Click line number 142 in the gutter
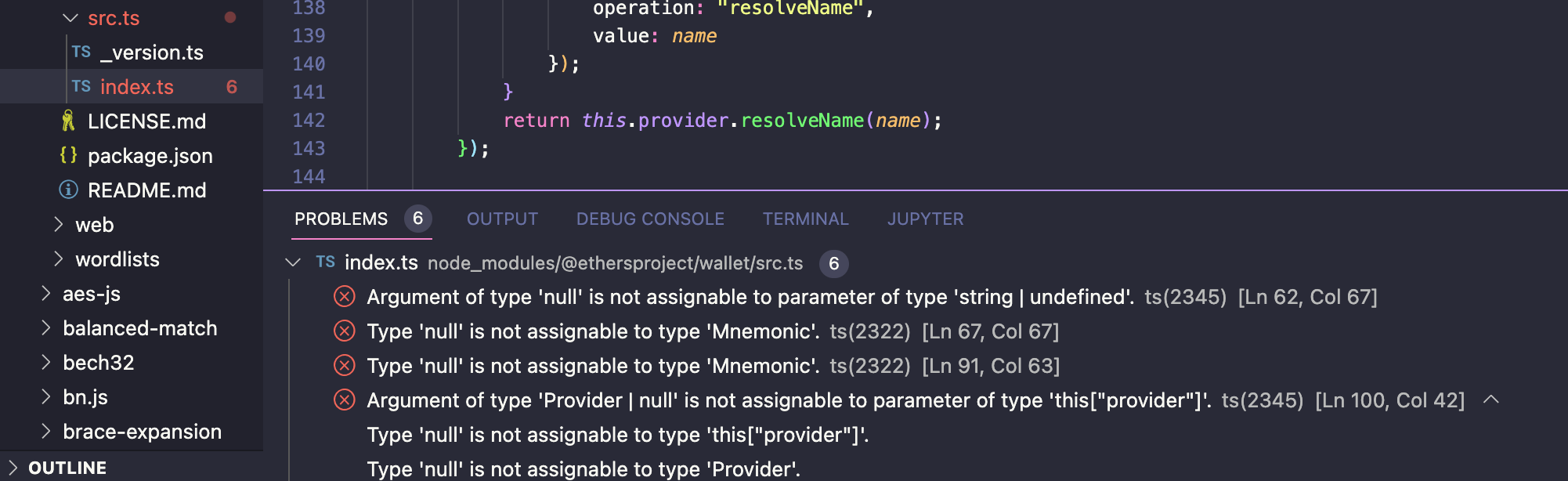This screenshot has width=1568, height=481. point(309,120)
